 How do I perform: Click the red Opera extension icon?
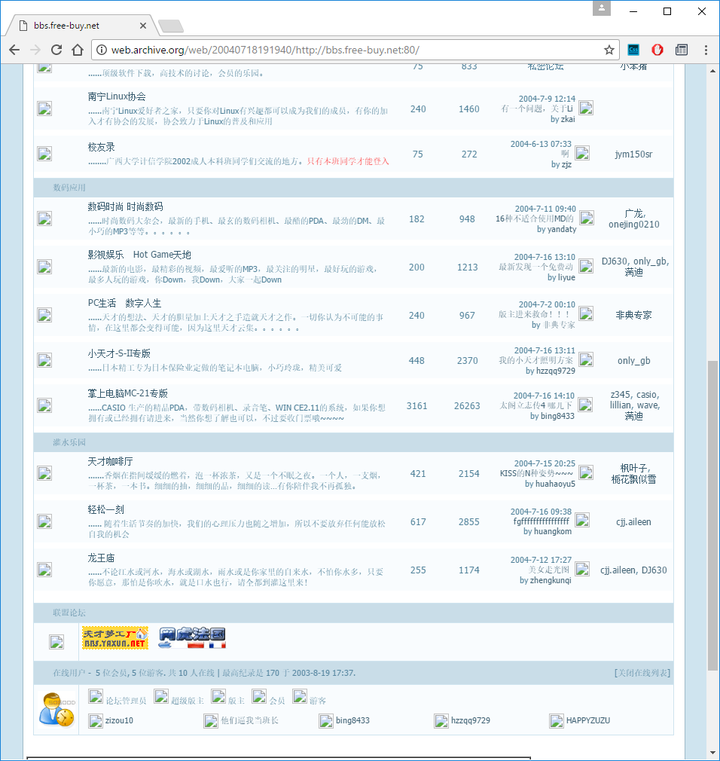(x=658, y=49)
